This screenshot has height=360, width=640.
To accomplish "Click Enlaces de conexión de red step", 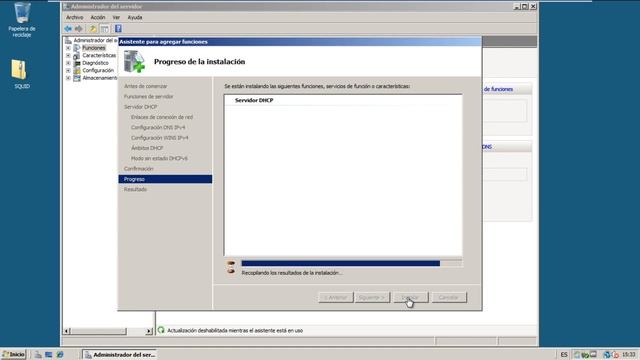I will tap(162, 117).
